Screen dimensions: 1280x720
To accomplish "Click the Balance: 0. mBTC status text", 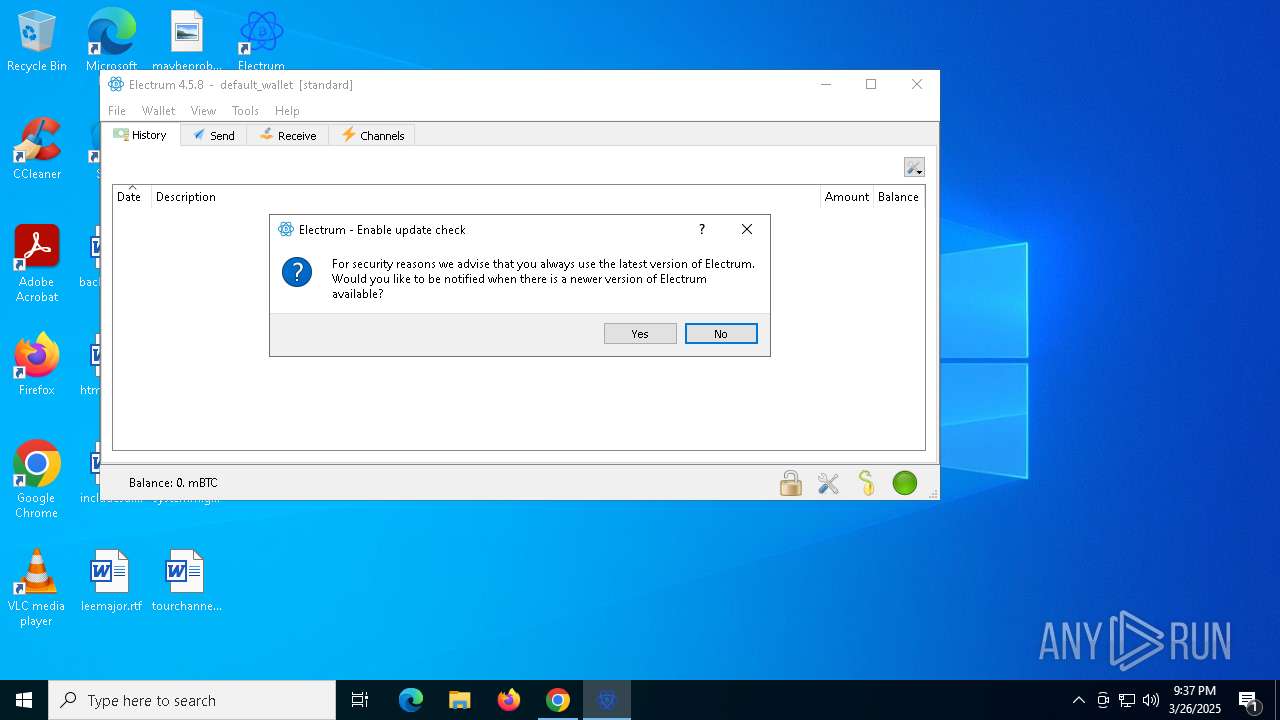I will pyautogui.click(x=173, y=483).
